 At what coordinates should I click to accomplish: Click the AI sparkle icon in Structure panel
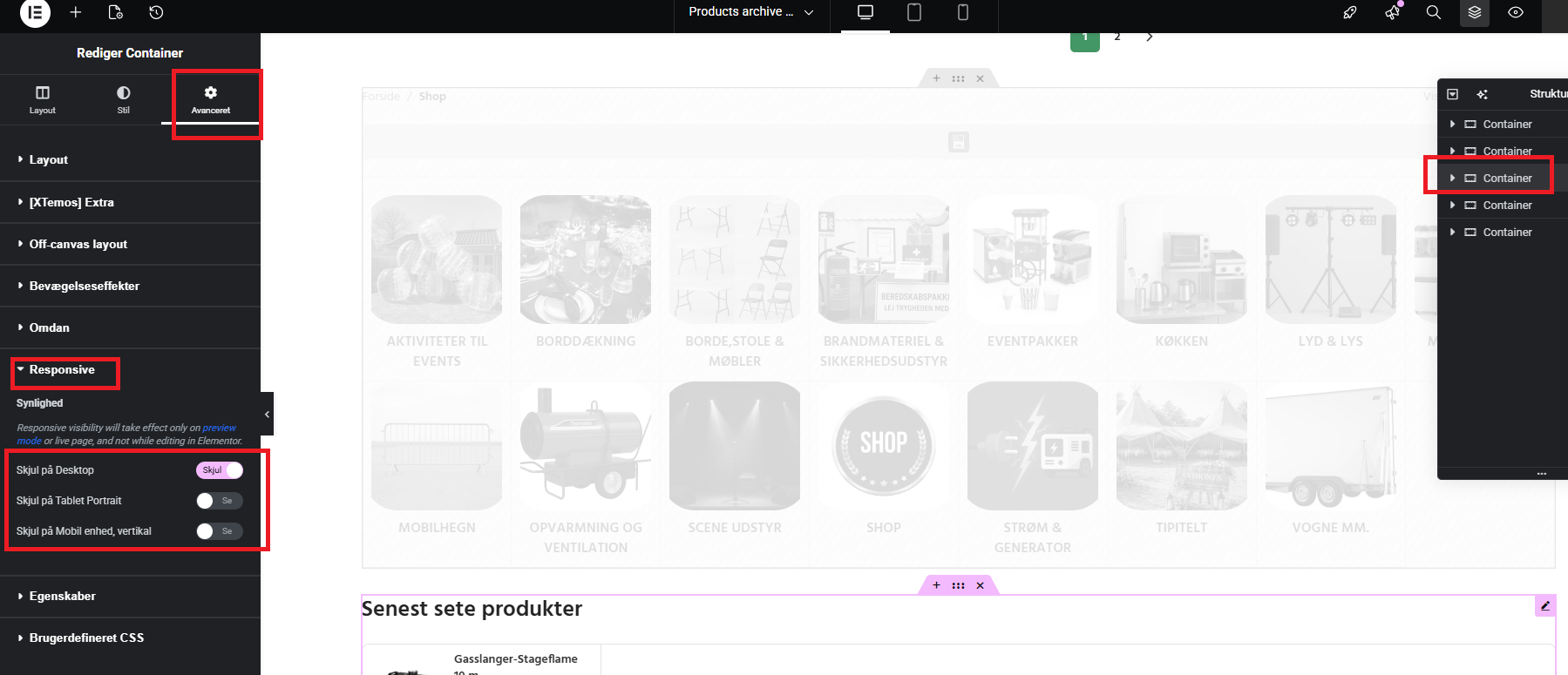pyautogui.click(x=1483, y=94)
